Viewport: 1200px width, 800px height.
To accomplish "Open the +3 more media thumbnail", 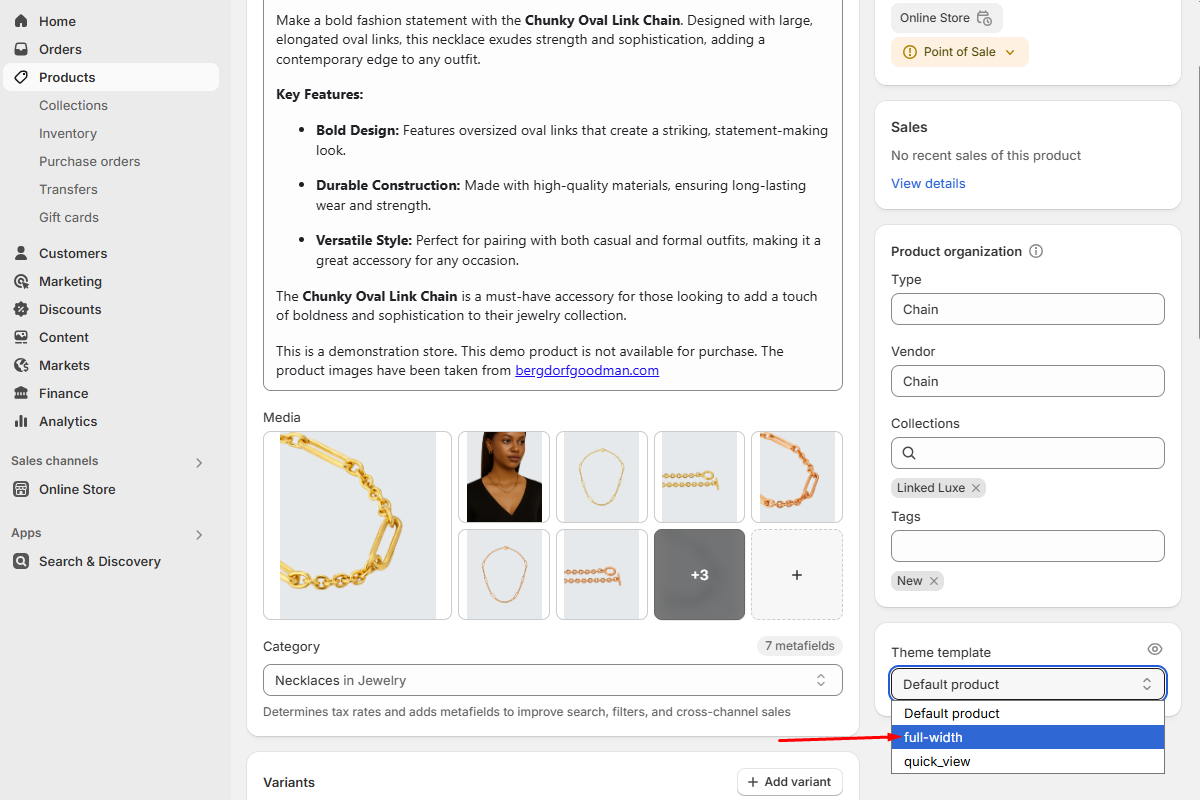I will [x=699, y=575].
